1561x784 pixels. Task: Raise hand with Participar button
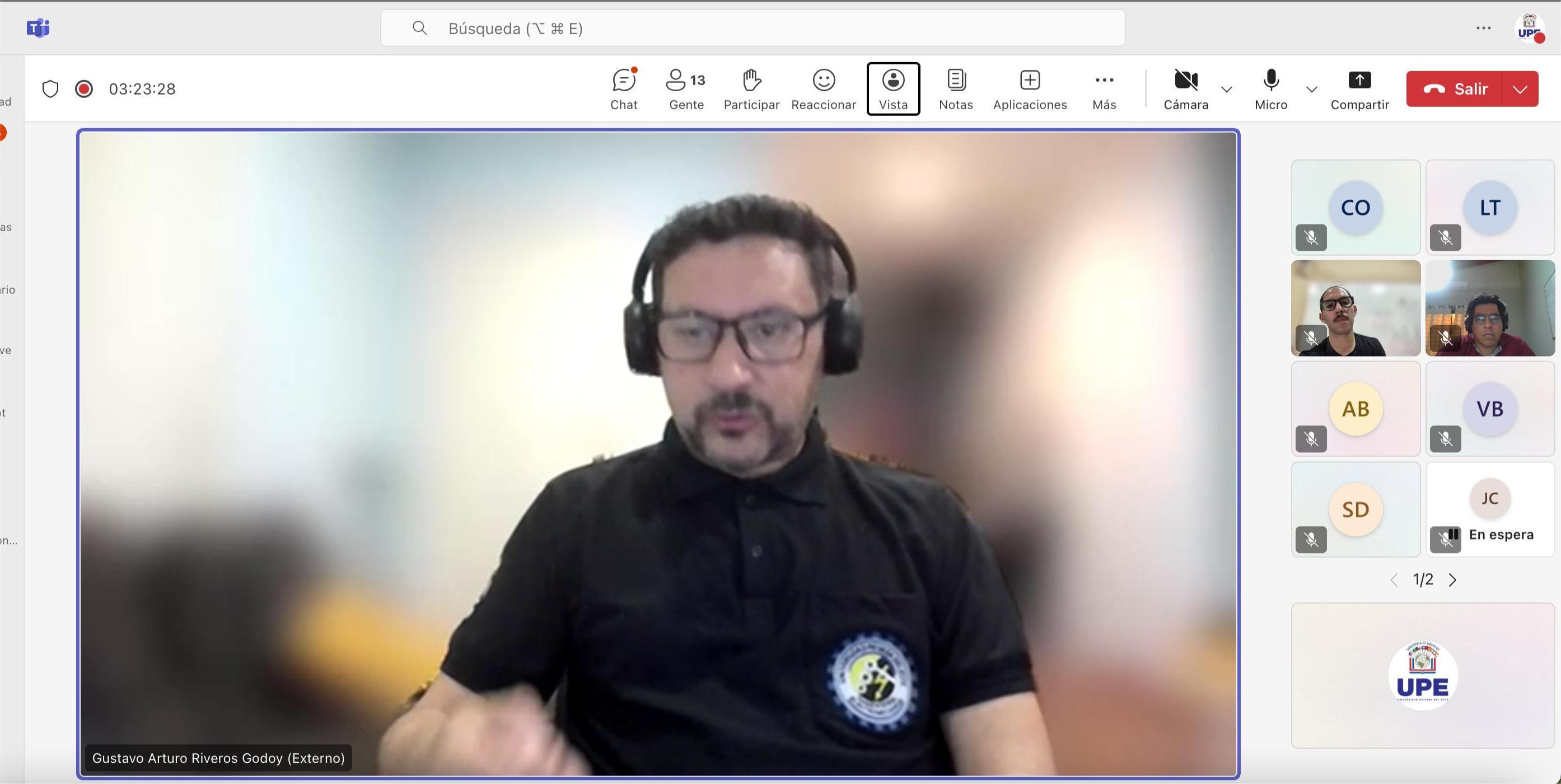coord(751,88)
